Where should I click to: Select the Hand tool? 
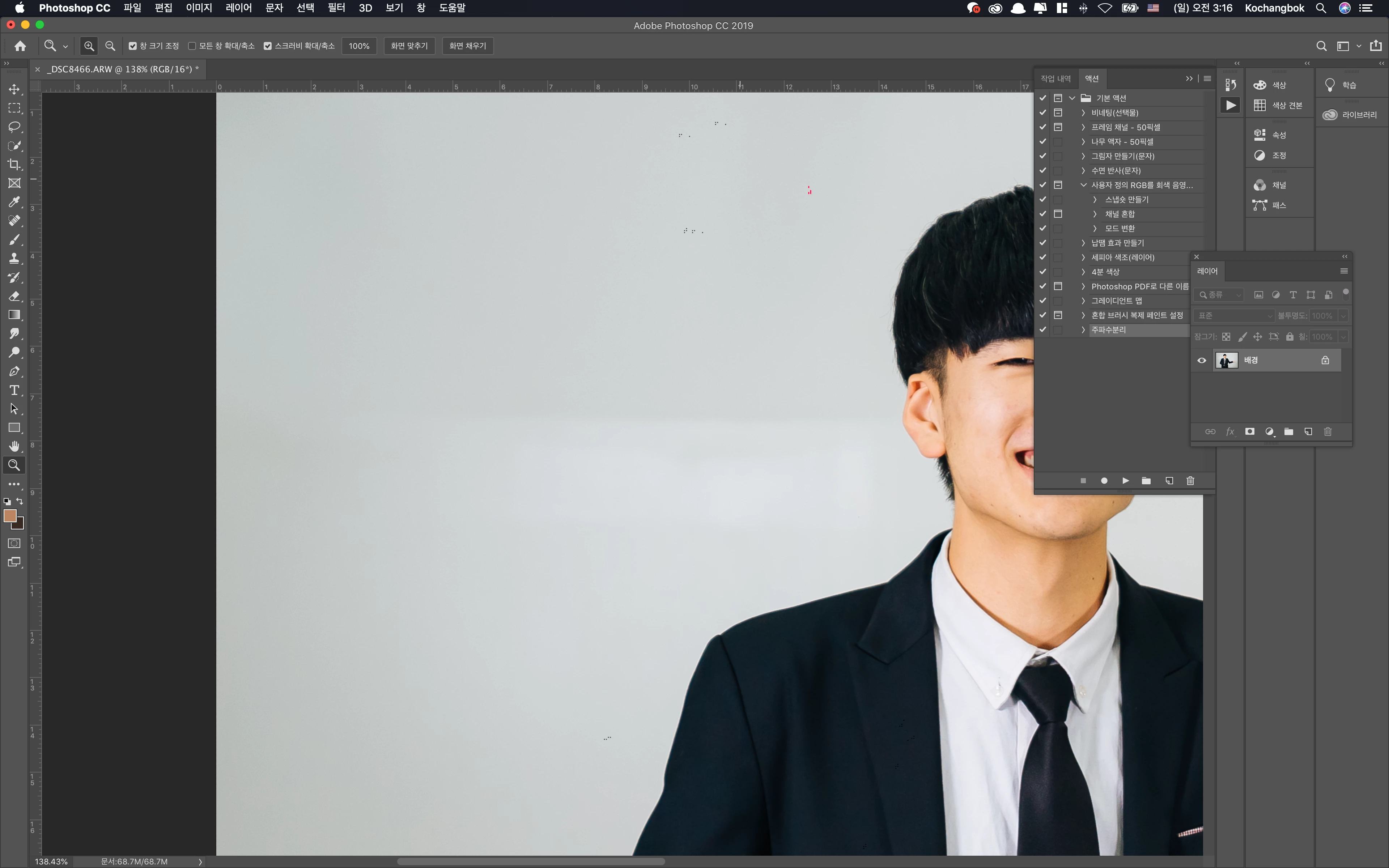14,446
